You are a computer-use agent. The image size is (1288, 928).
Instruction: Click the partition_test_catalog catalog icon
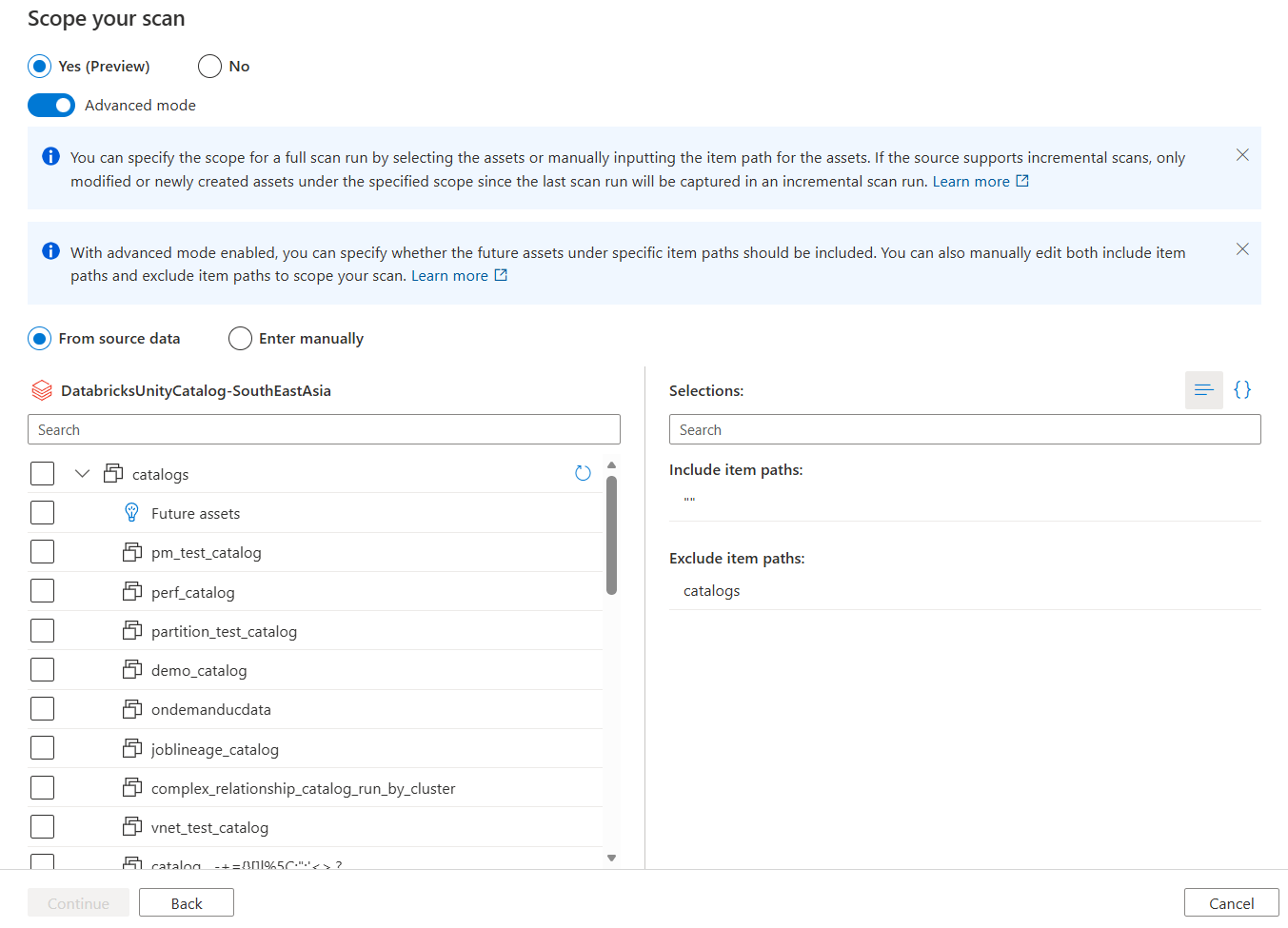(132, 631)
